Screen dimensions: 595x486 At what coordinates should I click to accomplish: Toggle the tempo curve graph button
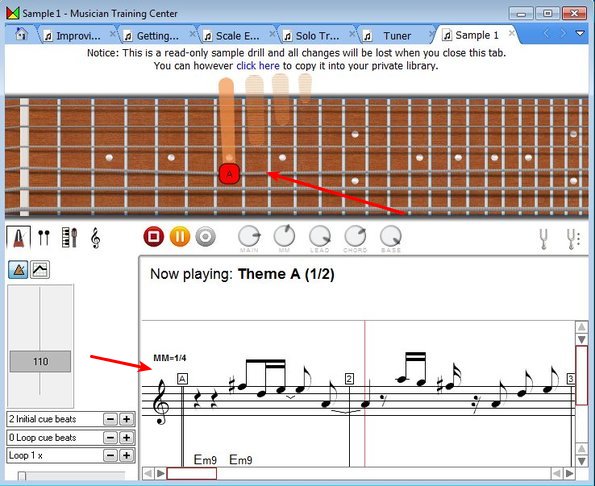point(40,270)
